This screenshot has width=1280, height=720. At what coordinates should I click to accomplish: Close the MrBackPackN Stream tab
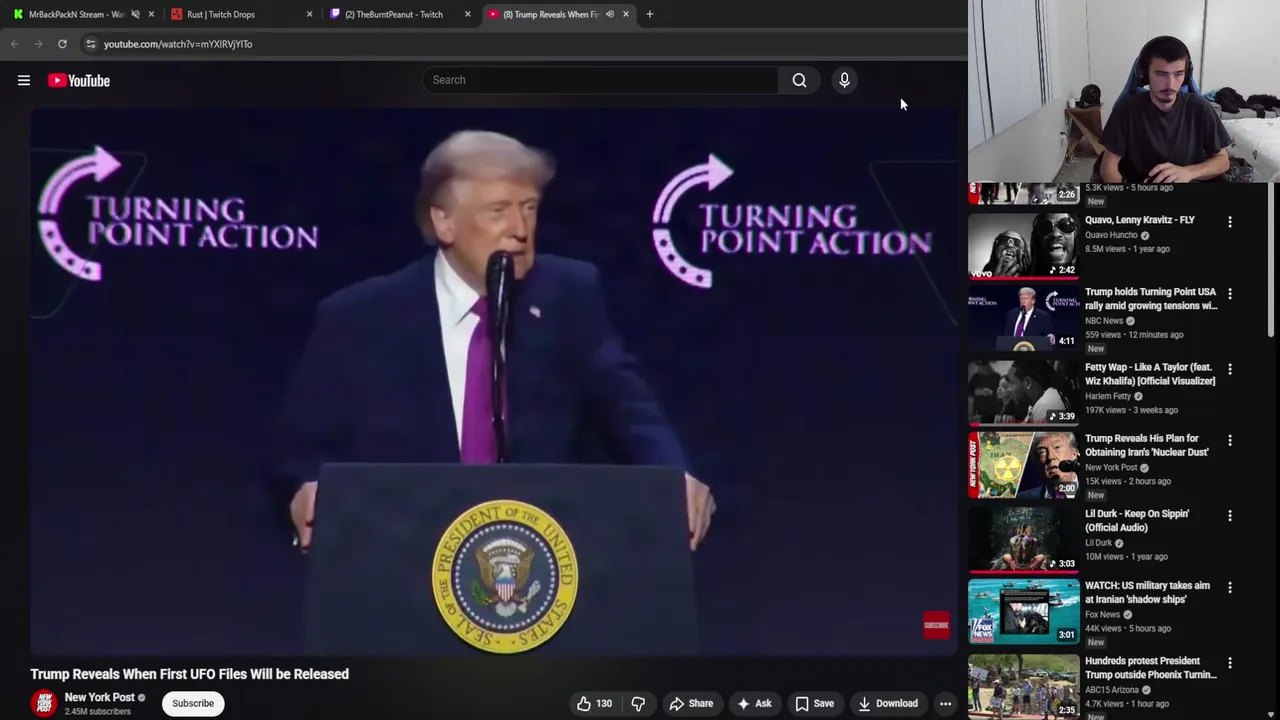click(151, 14)
